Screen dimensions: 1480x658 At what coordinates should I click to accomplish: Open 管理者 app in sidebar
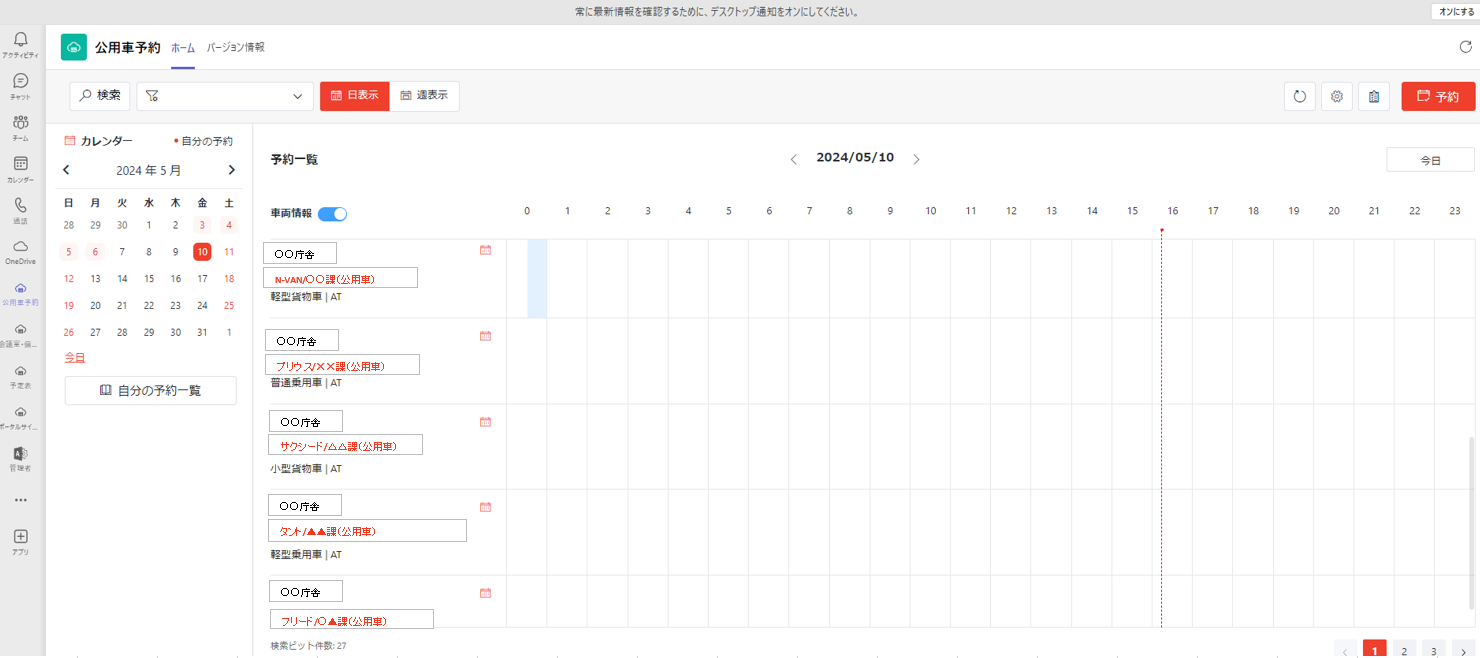(x=21, y=459)
